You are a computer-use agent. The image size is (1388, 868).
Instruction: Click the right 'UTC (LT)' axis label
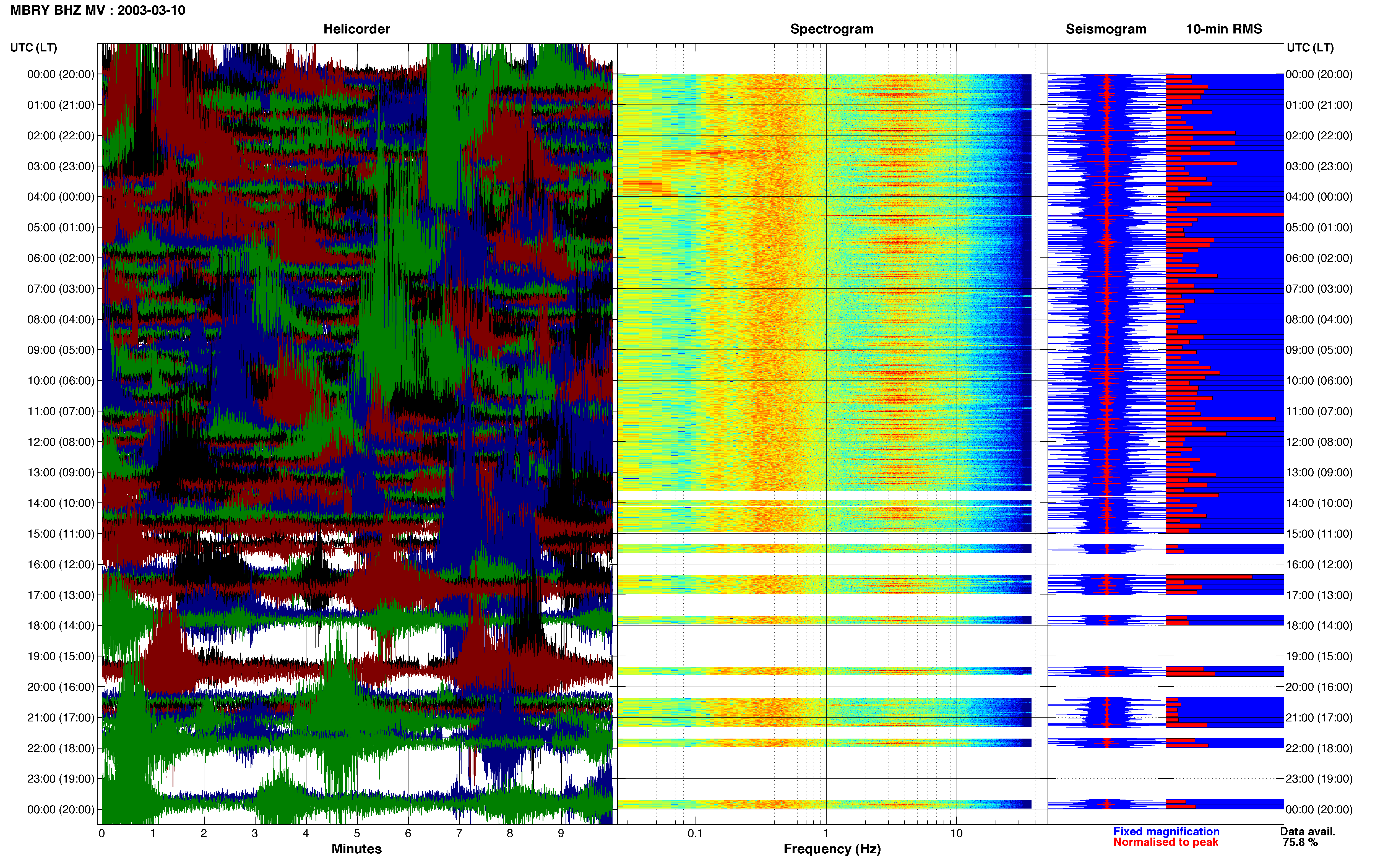[x=1310, y=48]
